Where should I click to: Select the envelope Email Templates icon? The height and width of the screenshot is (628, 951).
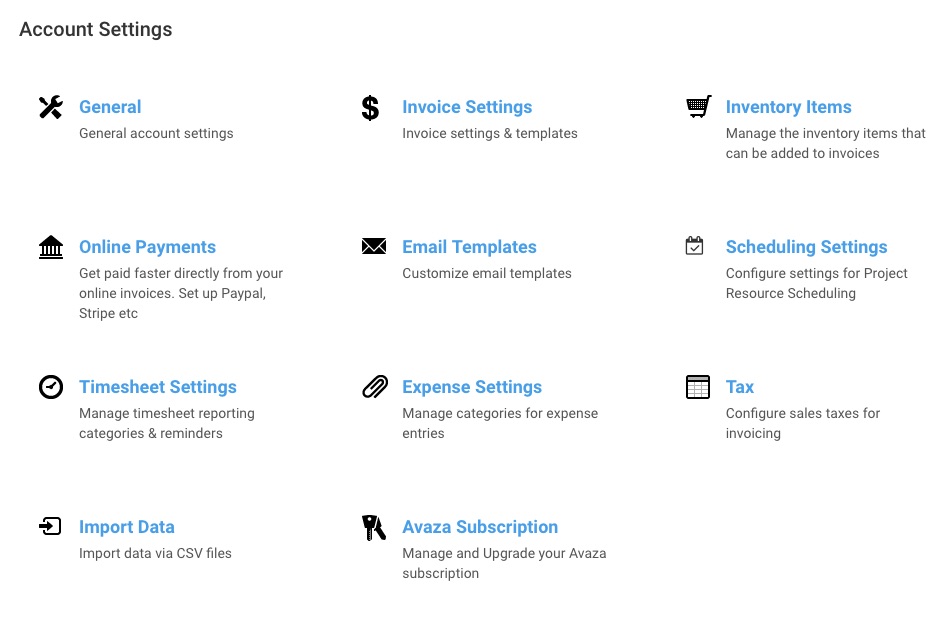pyautogui.click(x=372, y=247)
